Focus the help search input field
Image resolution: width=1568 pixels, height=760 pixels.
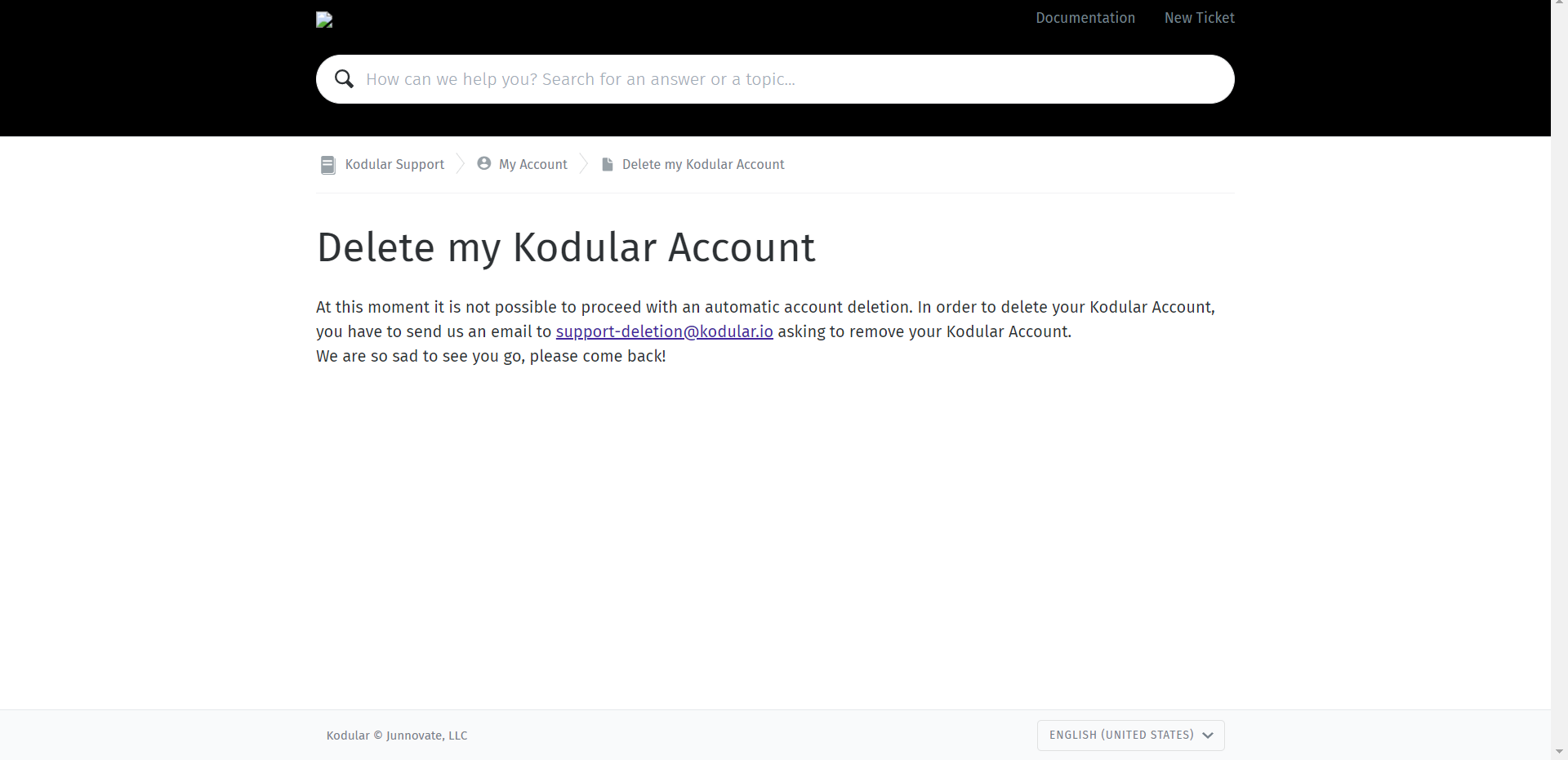pyautogui.click(x=775, y=79)
